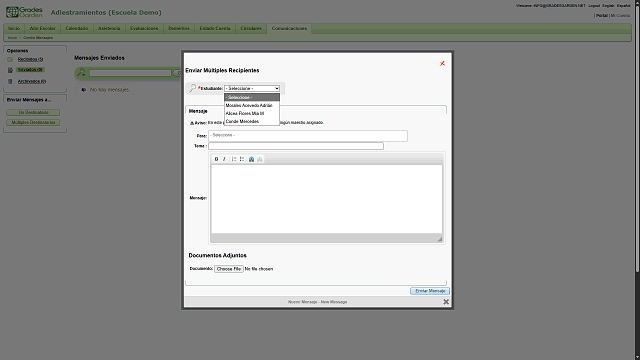640x360 pixels.
Task: Open the Deméritos tab
Action: click(x=179, y=29)
